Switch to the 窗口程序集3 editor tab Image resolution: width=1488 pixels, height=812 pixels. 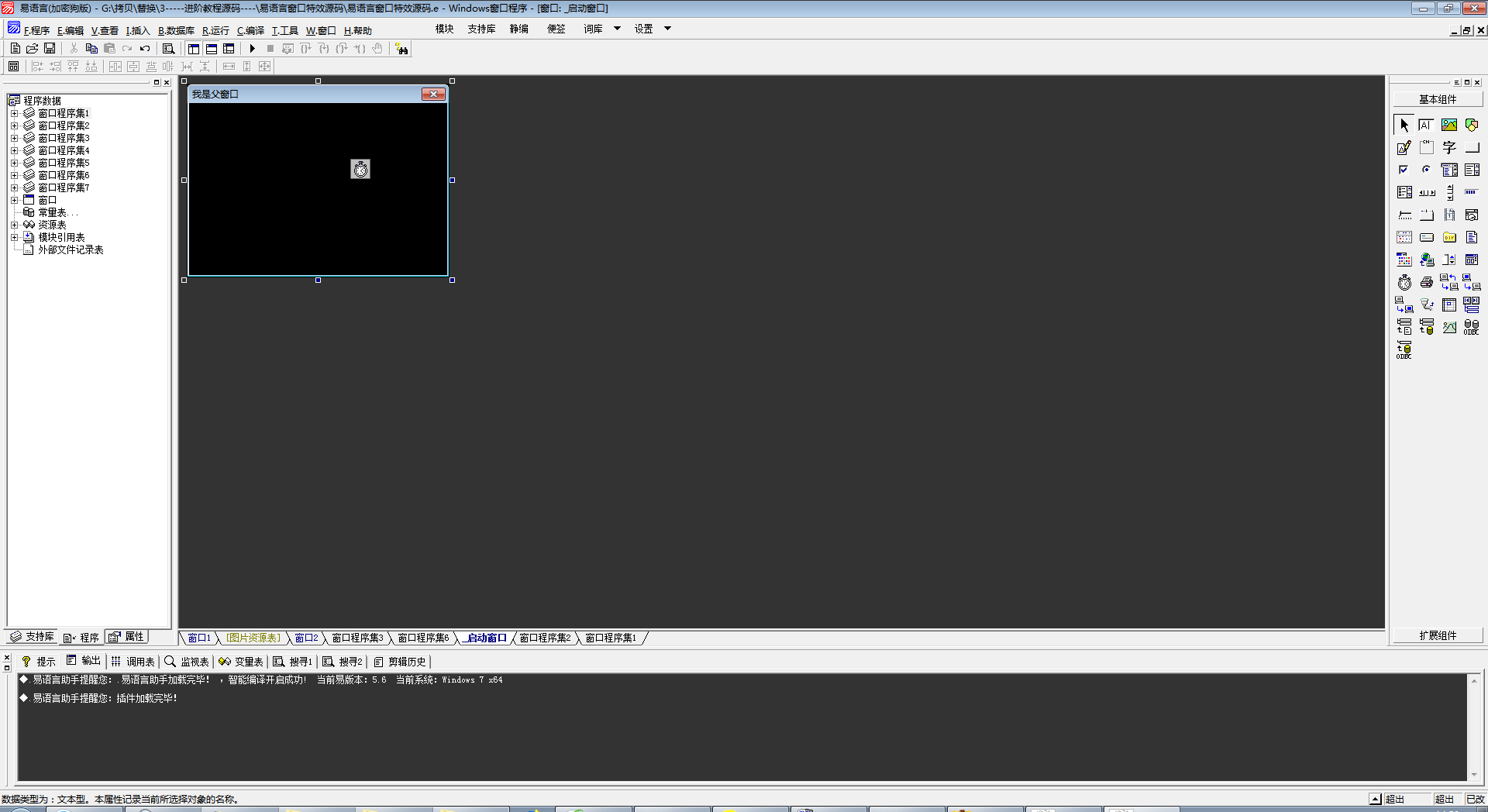coord(357,638)
